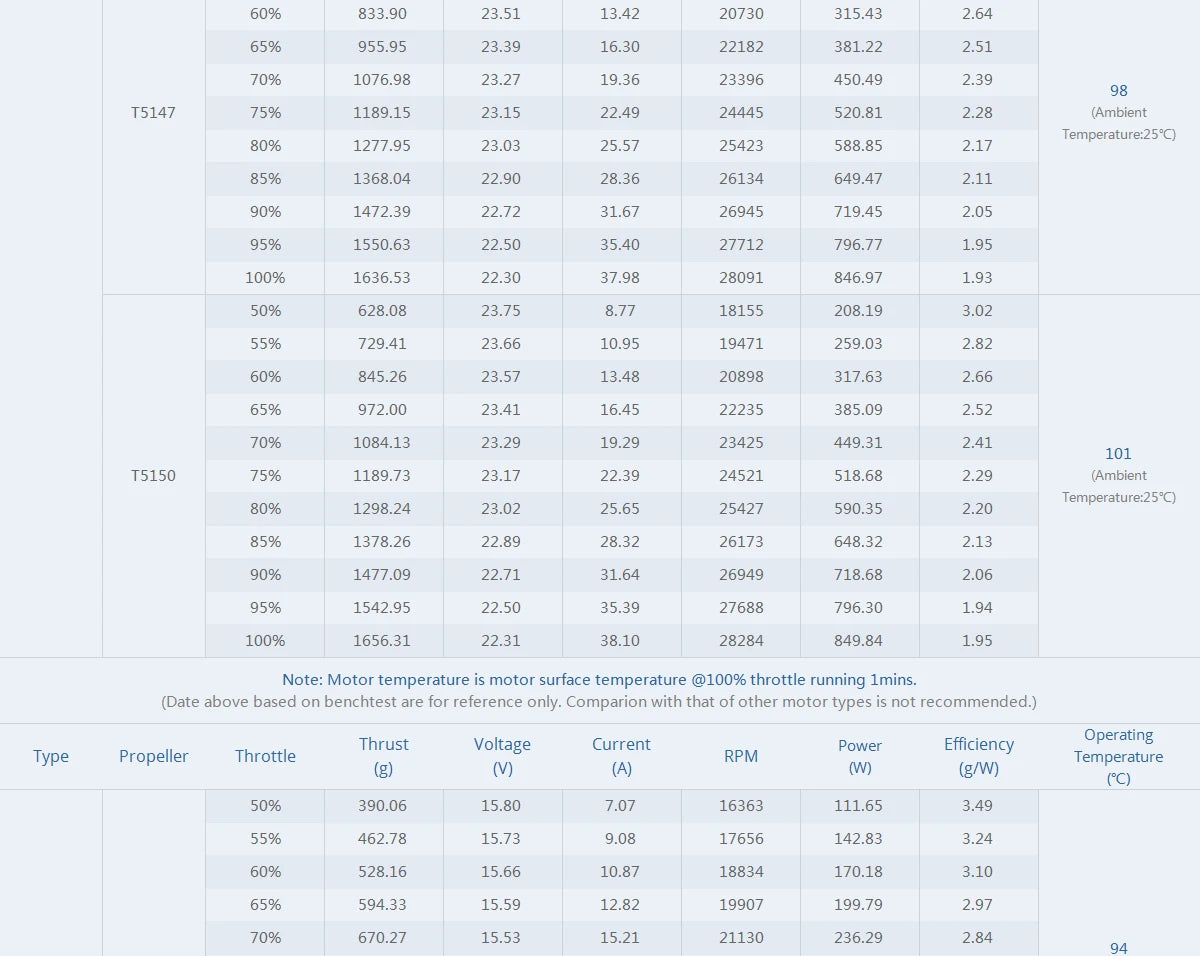Click the Power (W) column header
Viewport: 1200px width, 956px height.
[x=860, y=756]
